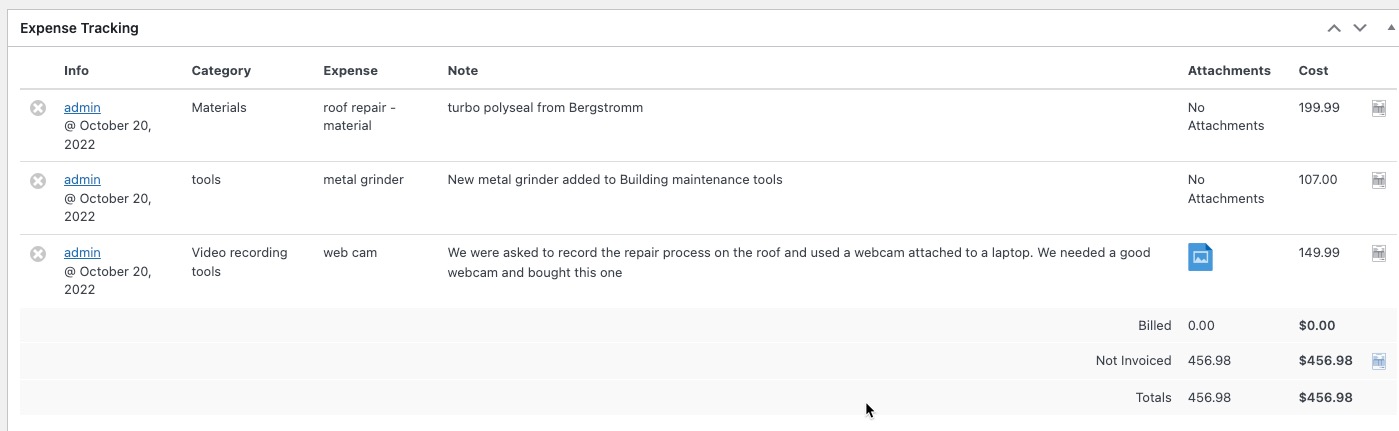Click invoice icon for 149.99 expense
The height and width of the screenshot is (431, 1399).
tap(1378, 253)
